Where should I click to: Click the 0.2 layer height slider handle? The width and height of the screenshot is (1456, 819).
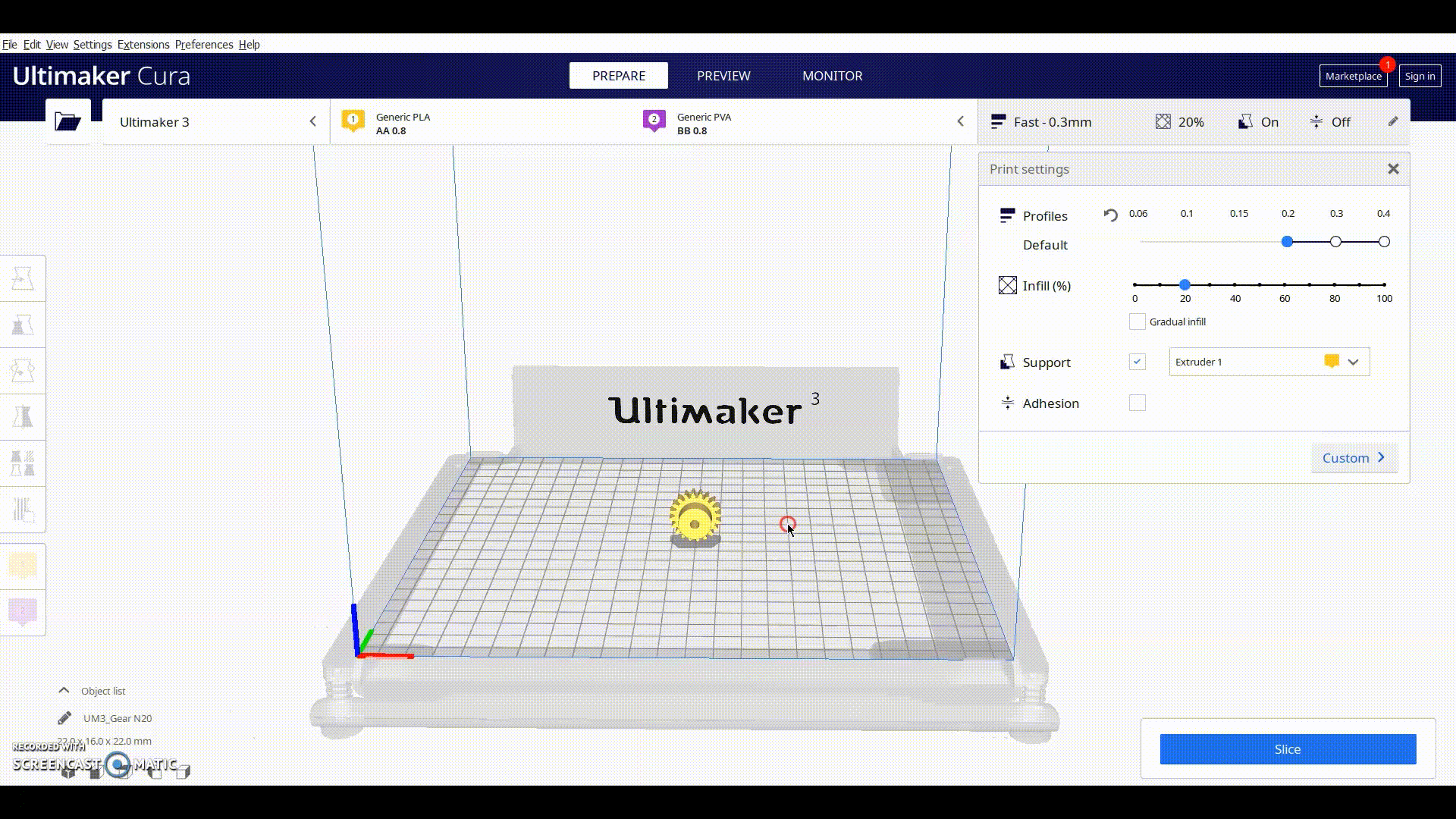pyautogui.click(x=1287, y=241)
